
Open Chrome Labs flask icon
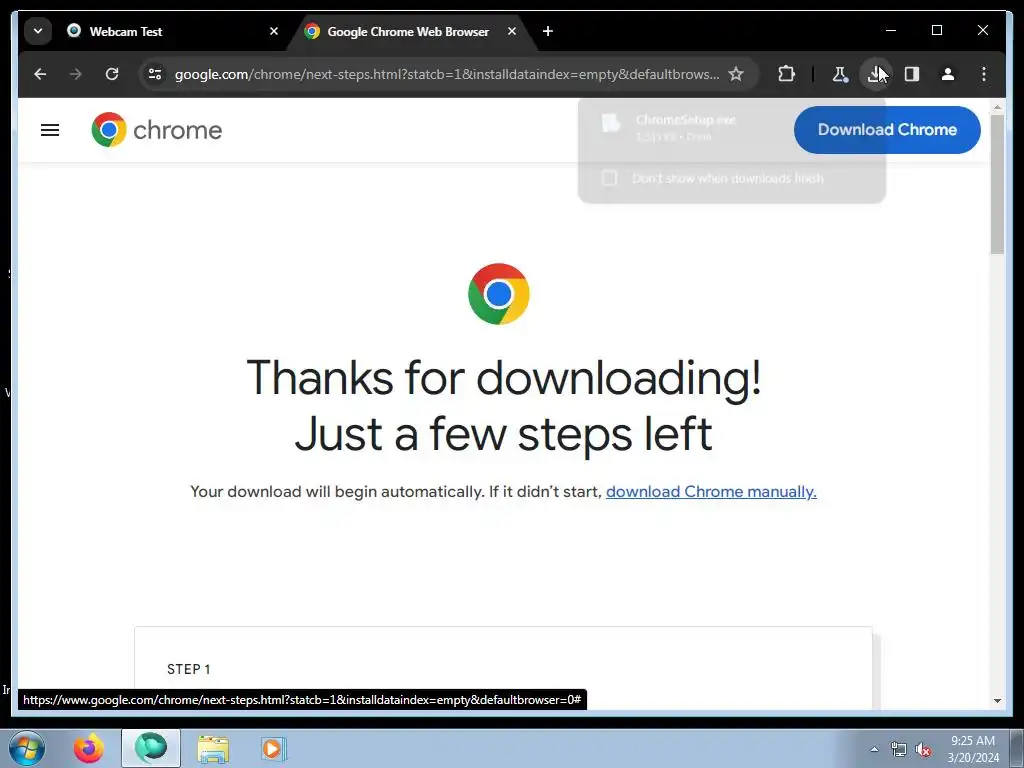tap(840, 74)
